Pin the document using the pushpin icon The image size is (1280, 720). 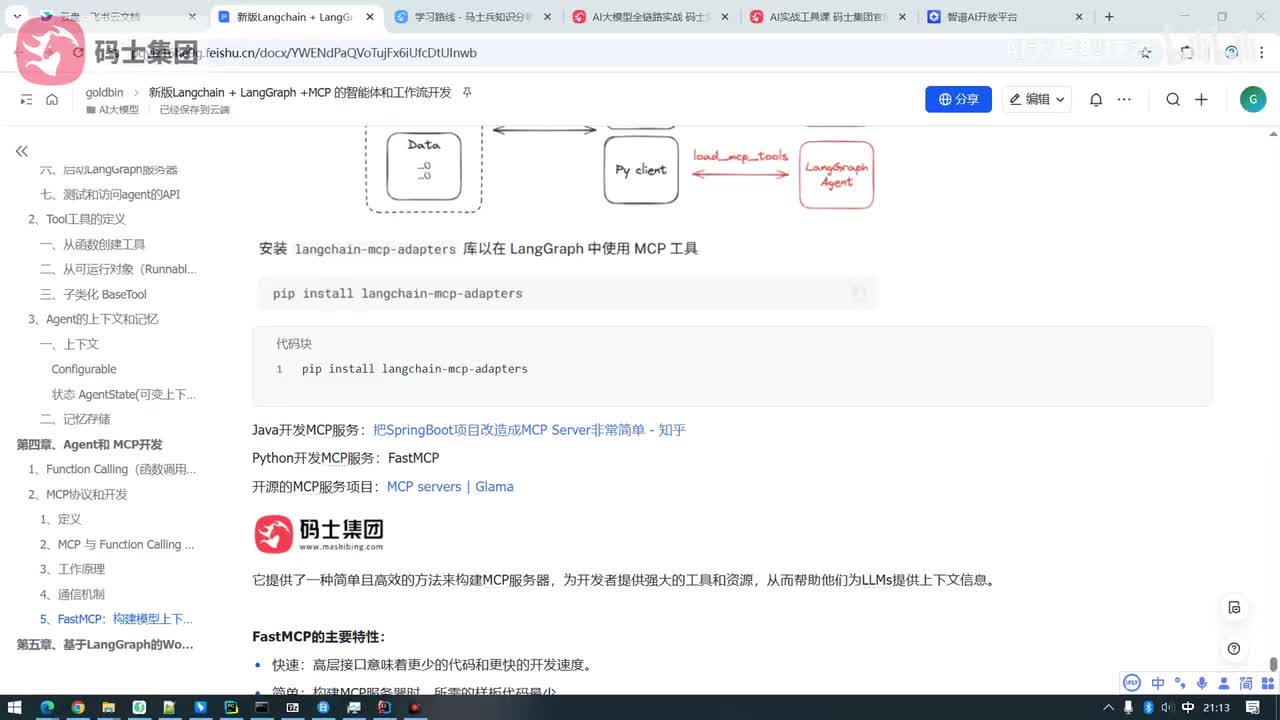click(x=467, y=92)
